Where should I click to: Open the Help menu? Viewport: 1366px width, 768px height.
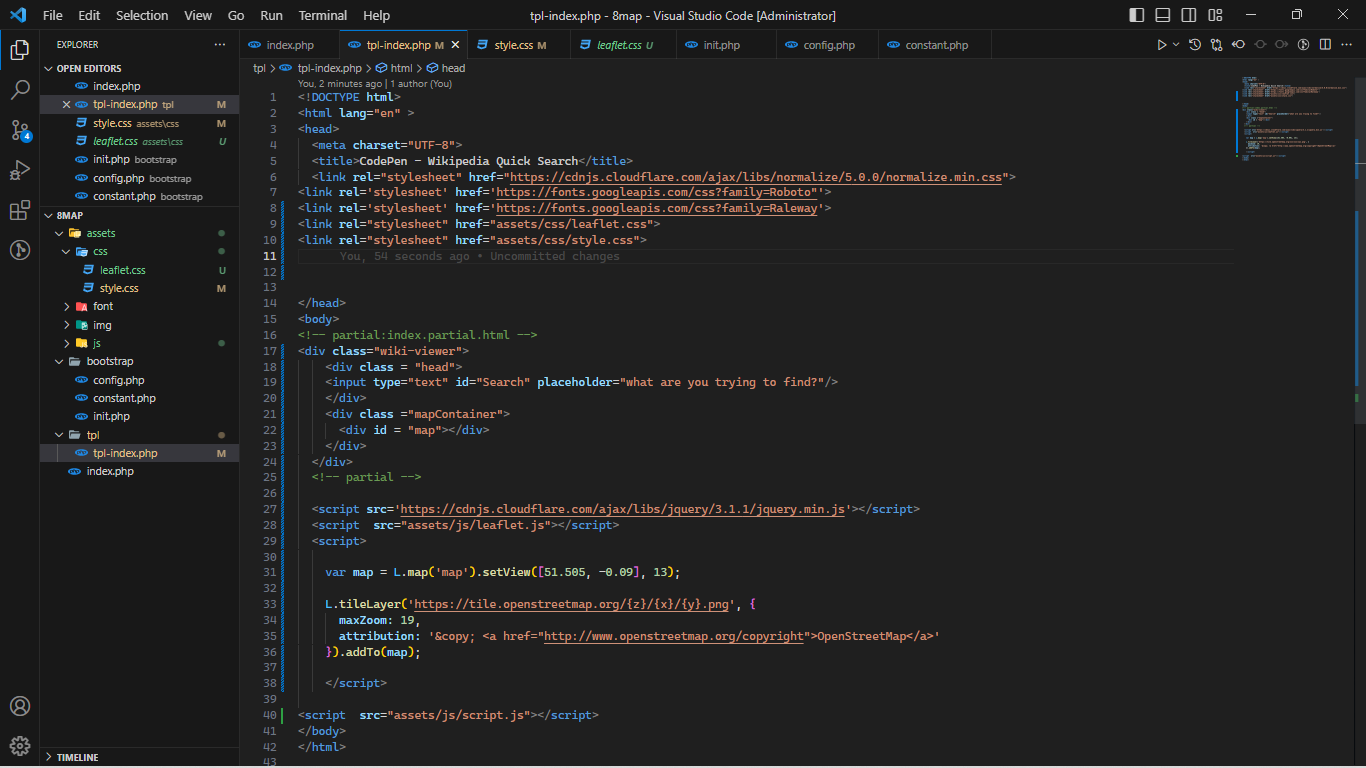(377, 15)
